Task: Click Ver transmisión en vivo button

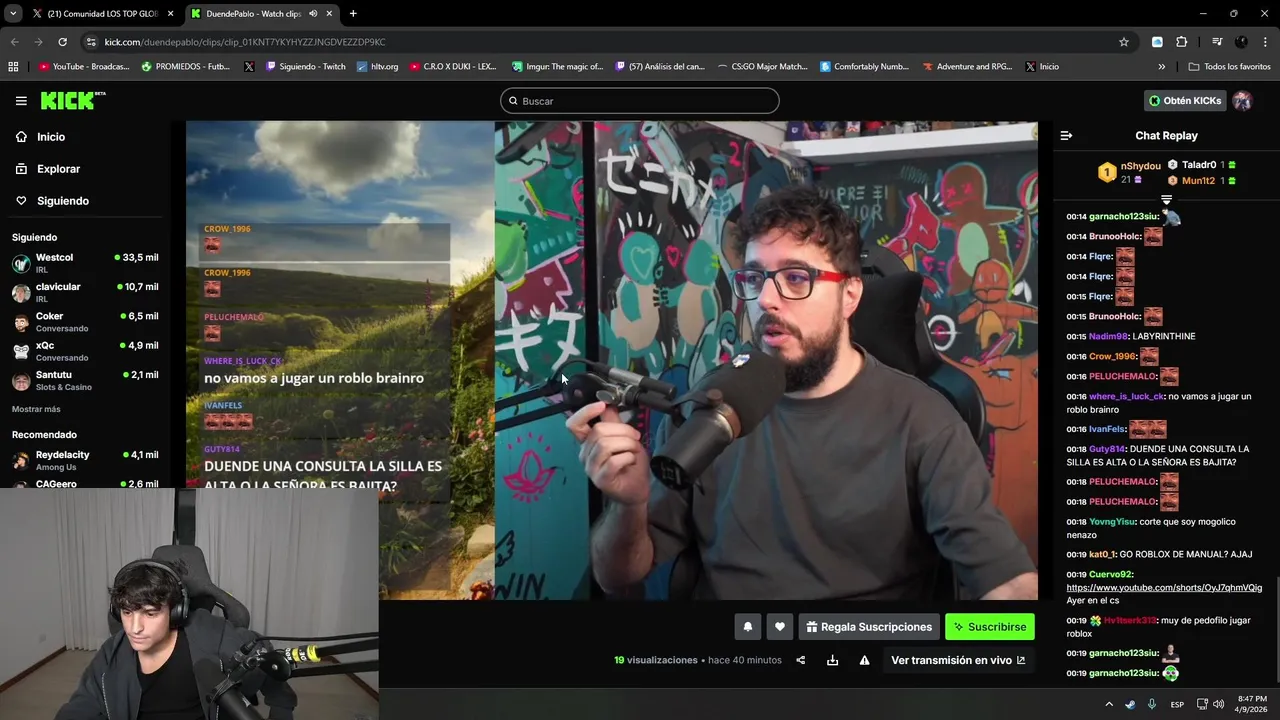Action: point(958,660)
